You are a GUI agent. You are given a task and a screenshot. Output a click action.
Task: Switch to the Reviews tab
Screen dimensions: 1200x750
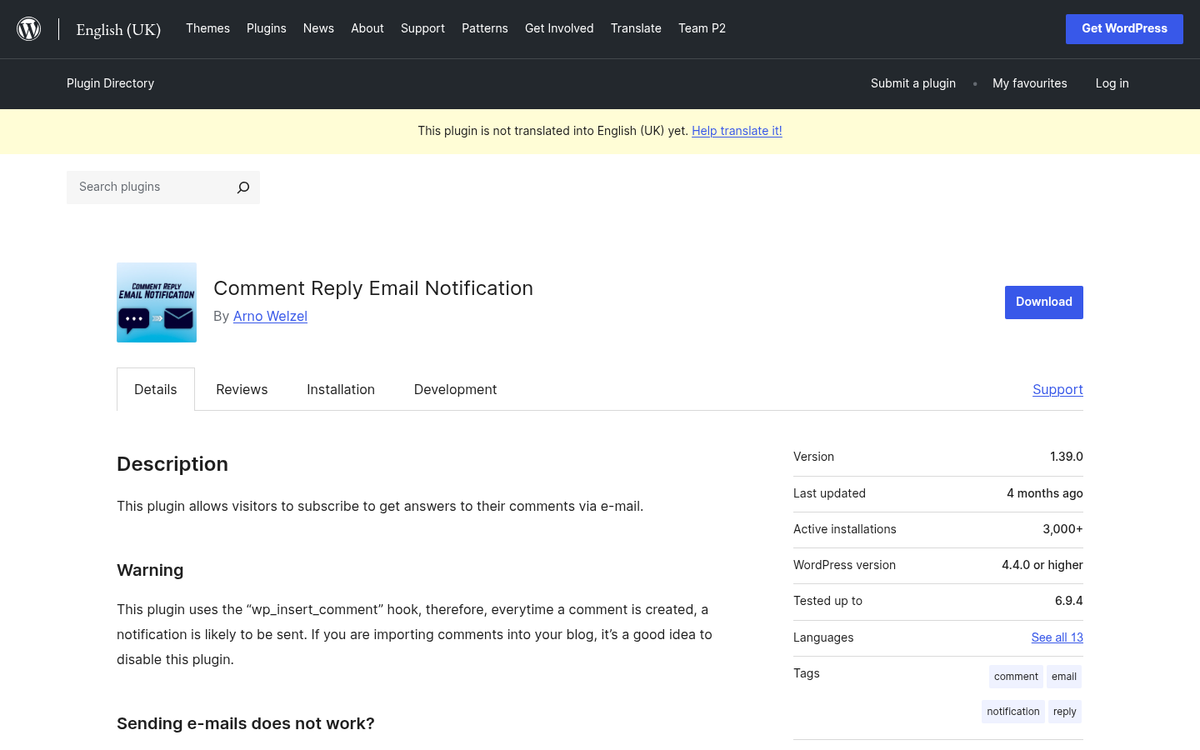[x=241, y=389]
